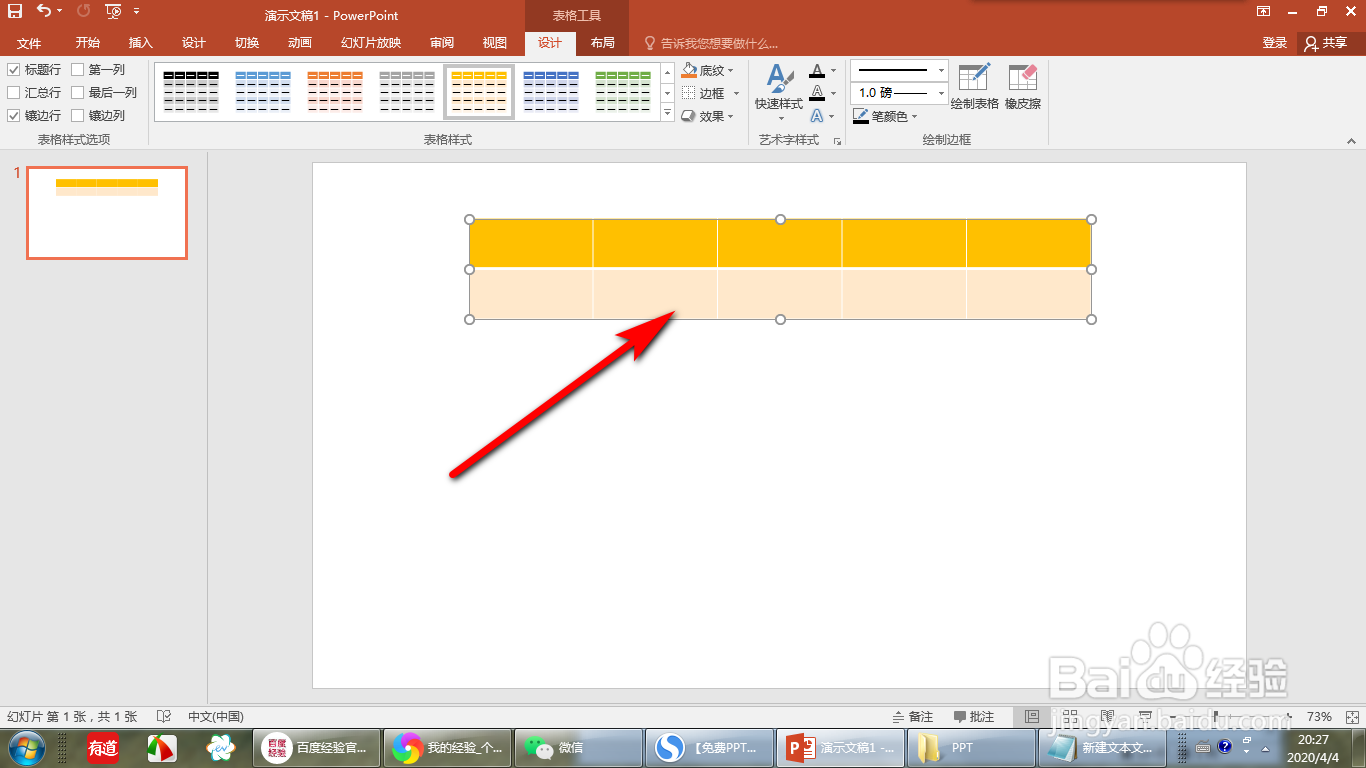Open the 效果 dropdown arrow
This screenshot has width=1366, height=768.
731,116
